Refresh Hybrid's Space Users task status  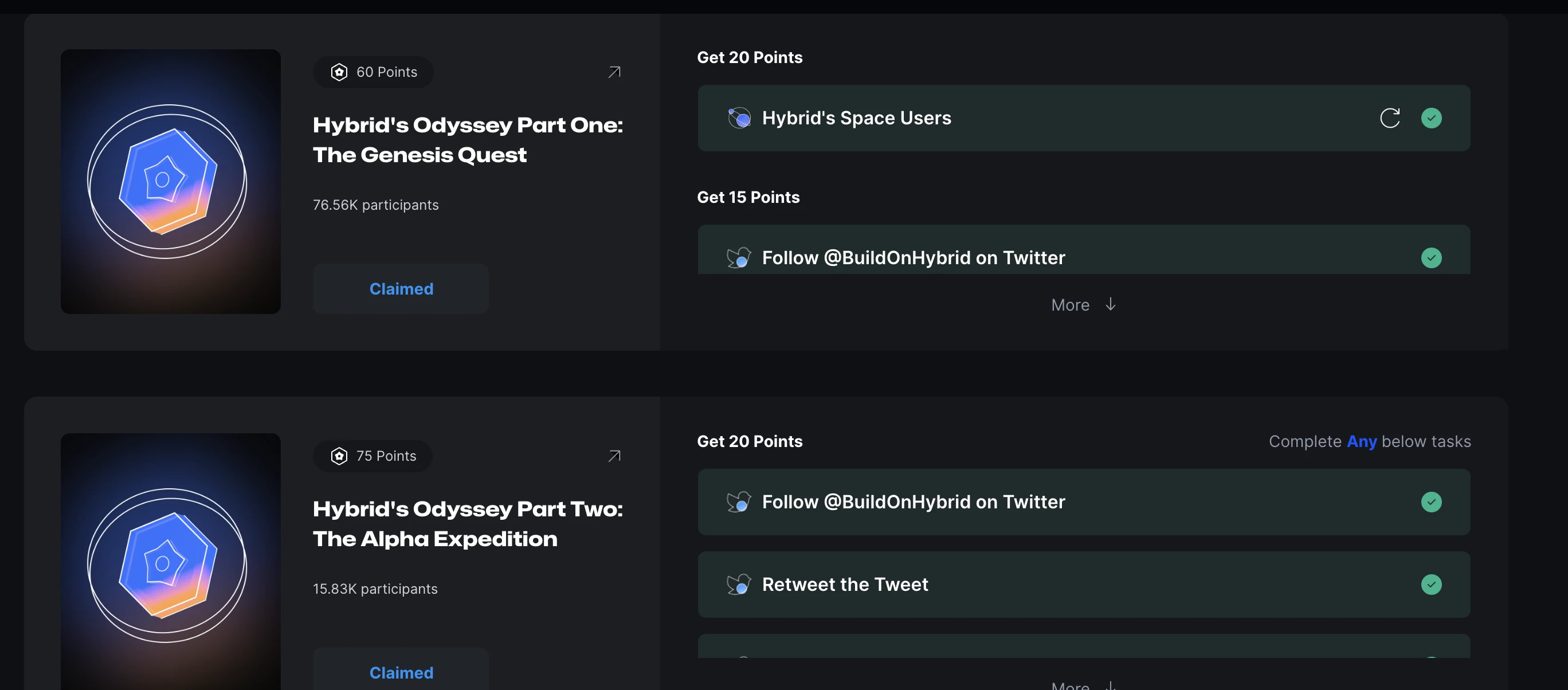[1390, 118]
